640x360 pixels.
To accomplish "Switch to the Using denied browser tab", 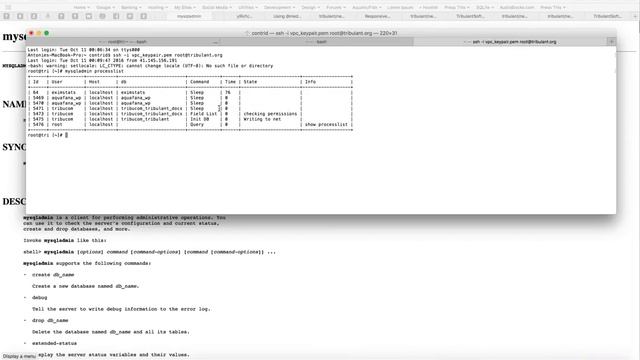I will pyautogui.click(x=287, y=16).
